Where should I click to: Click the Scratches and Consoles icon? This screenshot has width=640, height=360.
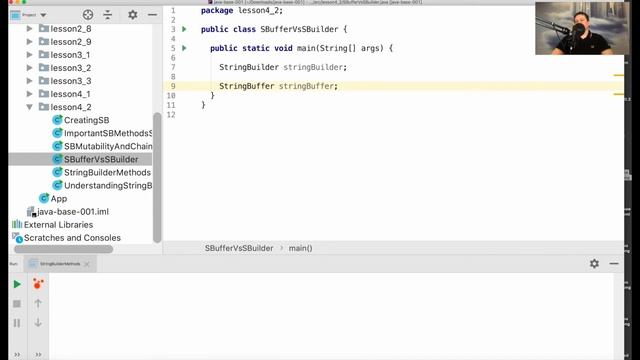pos(17,237)
